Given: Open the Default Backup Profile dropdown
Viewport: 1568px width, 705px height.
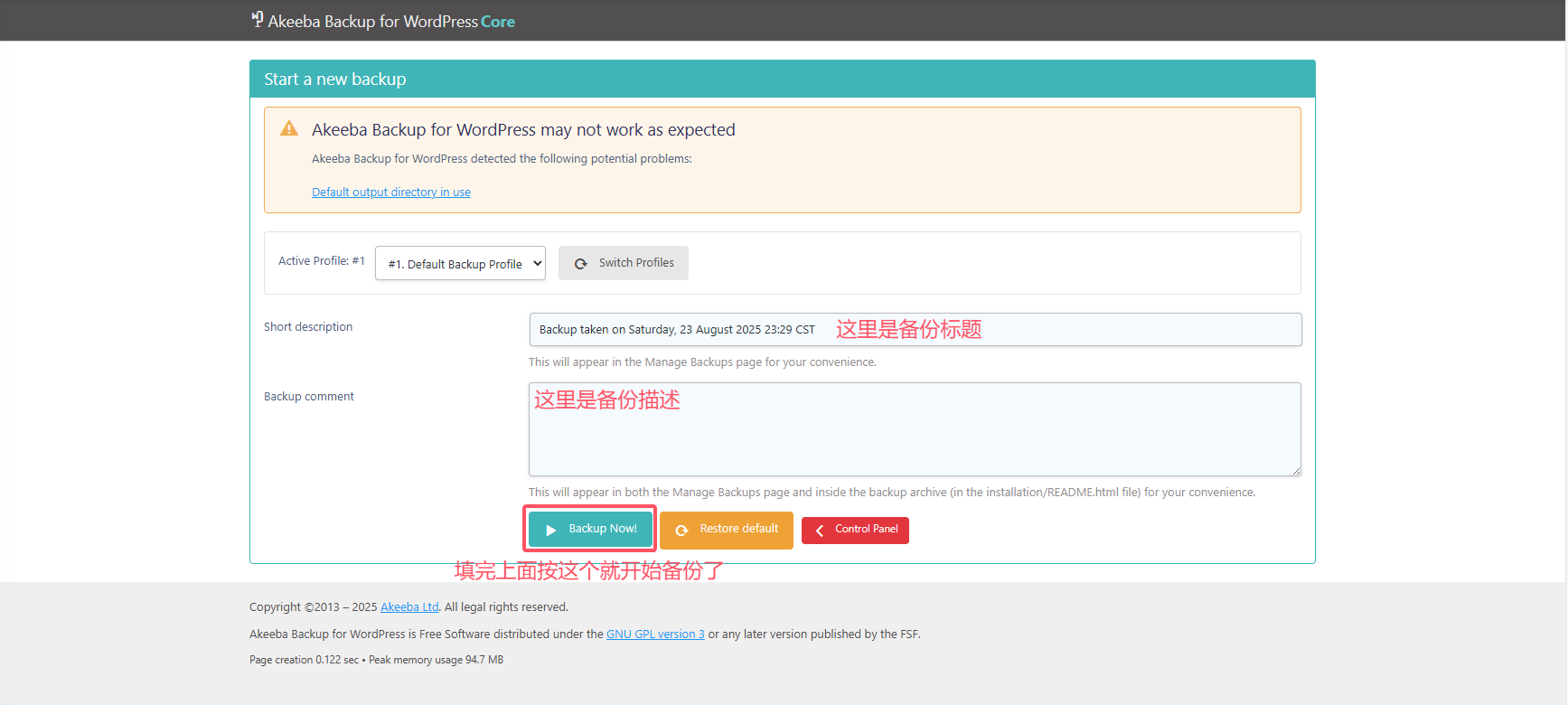Looking at the screenshot, I should (x=460, y=264).
